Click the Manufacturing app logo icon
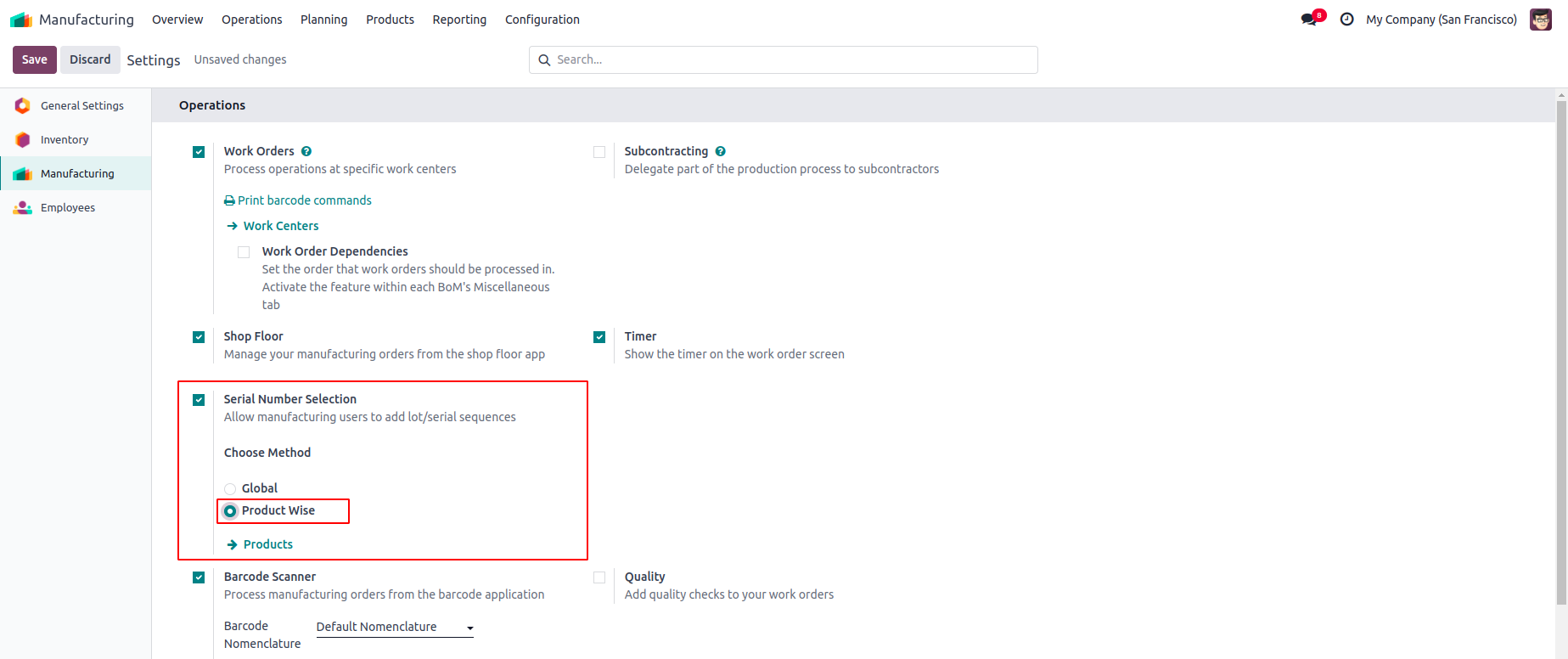 pyautogui.click(x=21, y=20)
